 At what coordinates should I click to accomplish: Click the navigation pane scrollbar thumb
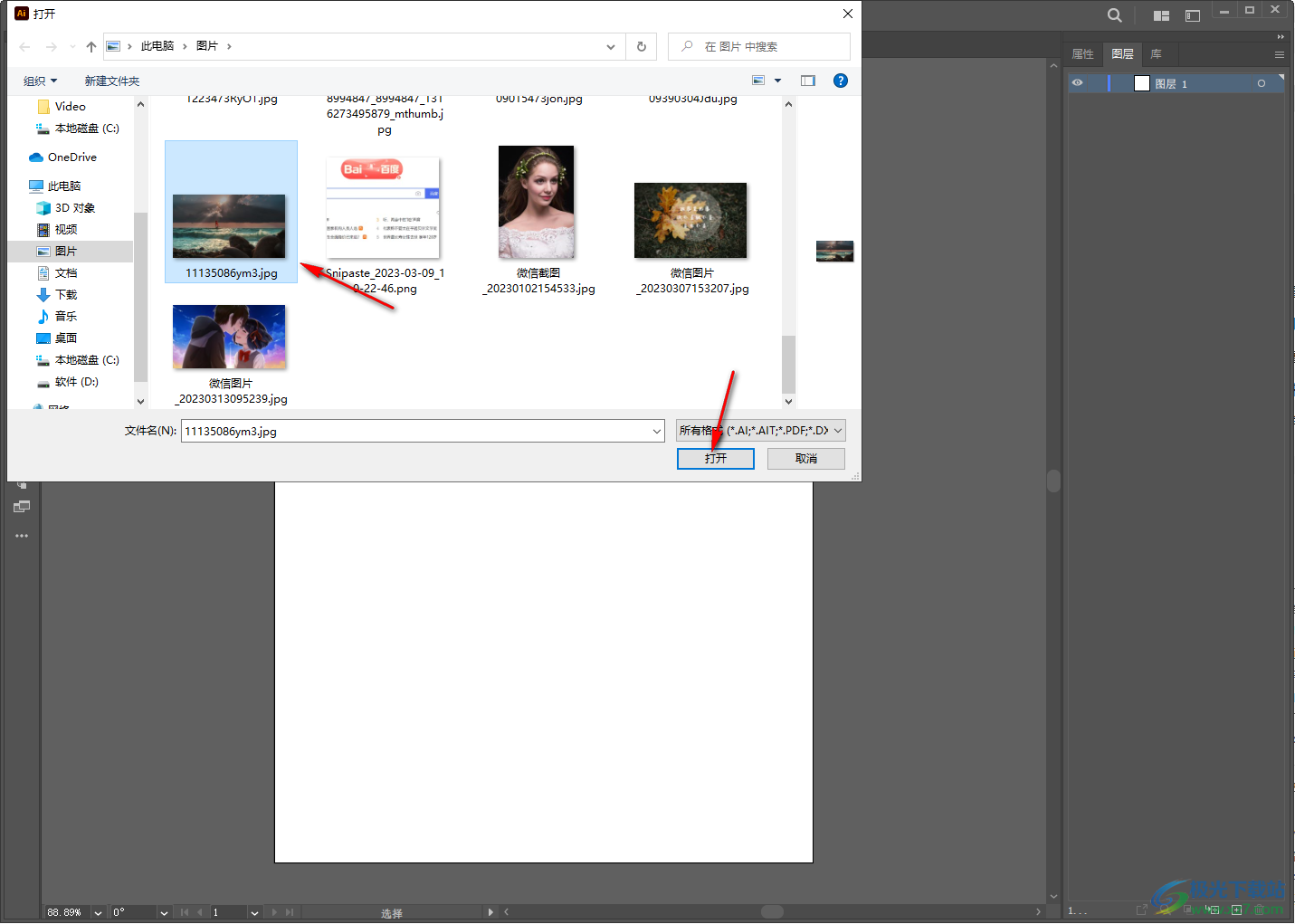(x=140, y=297)
